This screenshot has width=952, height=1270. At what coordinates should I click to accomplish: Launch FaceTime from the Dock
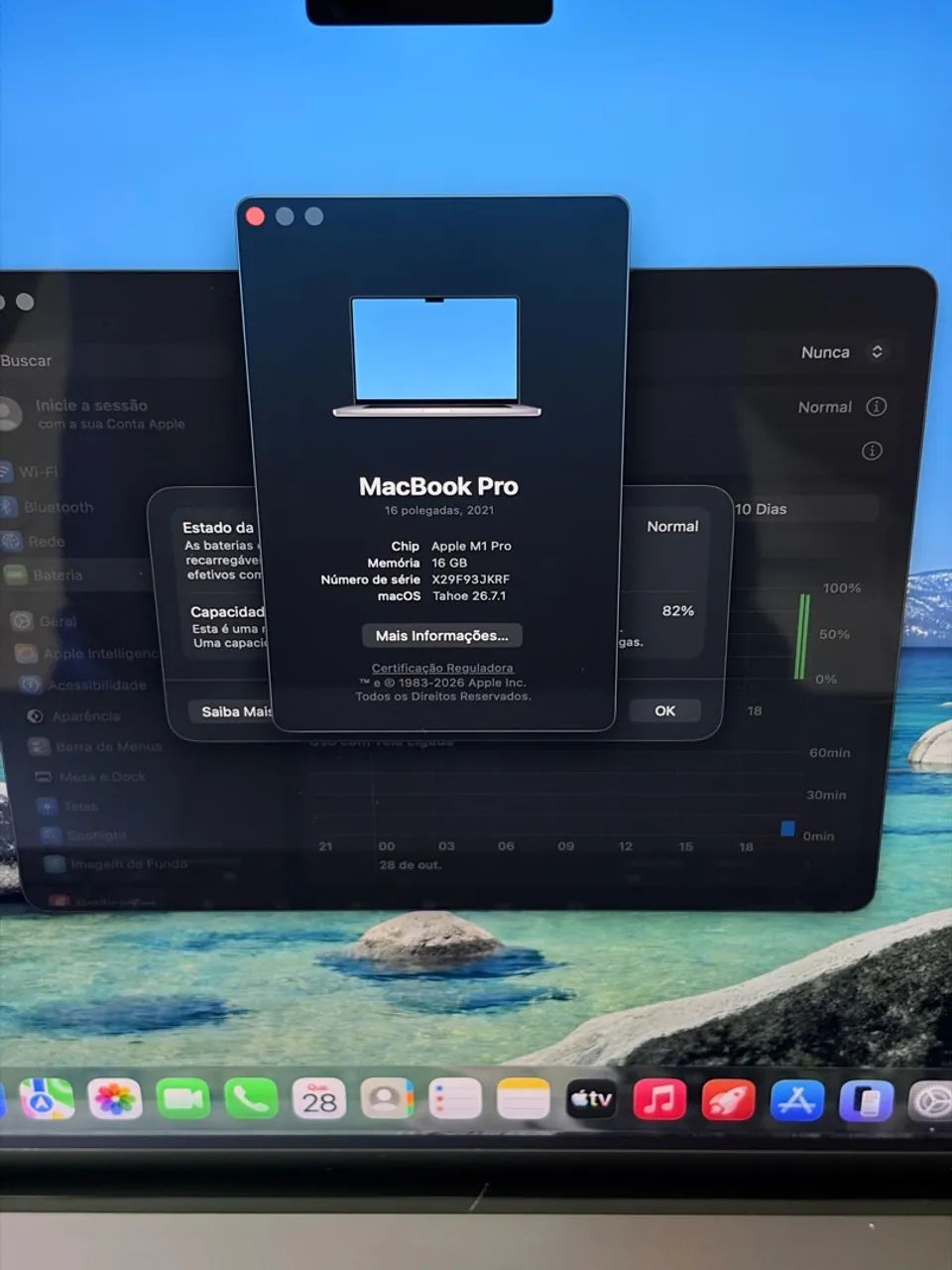tap(183, 1099)
